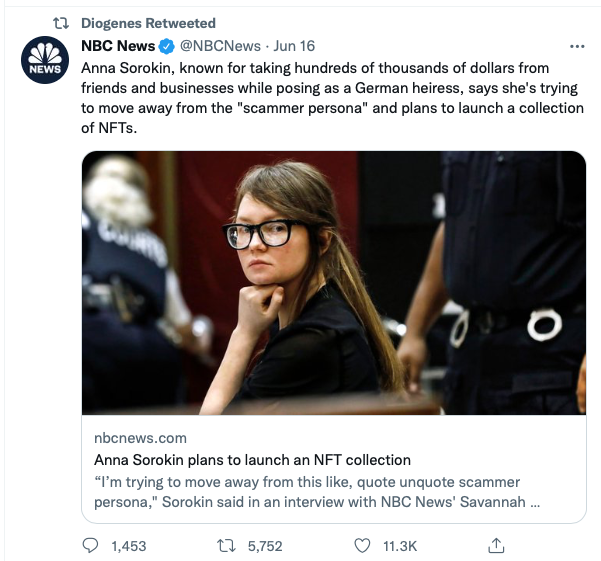Screen dimensions: 601x561
Task: Open the NBC News account name
Action: coord(118,46)
